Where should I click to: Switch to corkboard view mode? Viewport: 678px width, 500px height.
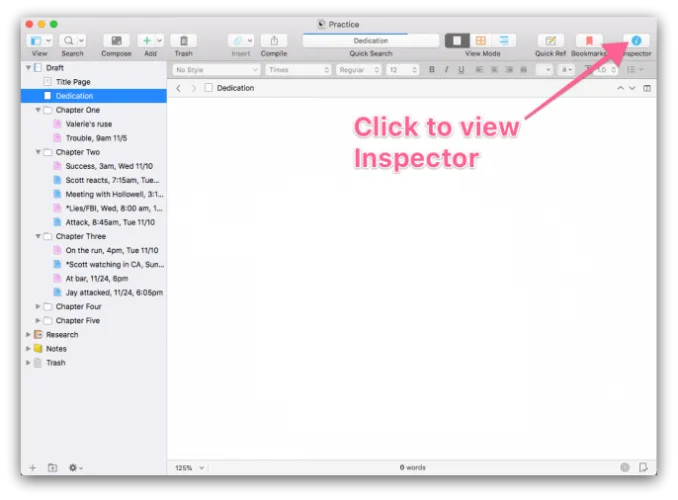(x=480, y=41)
